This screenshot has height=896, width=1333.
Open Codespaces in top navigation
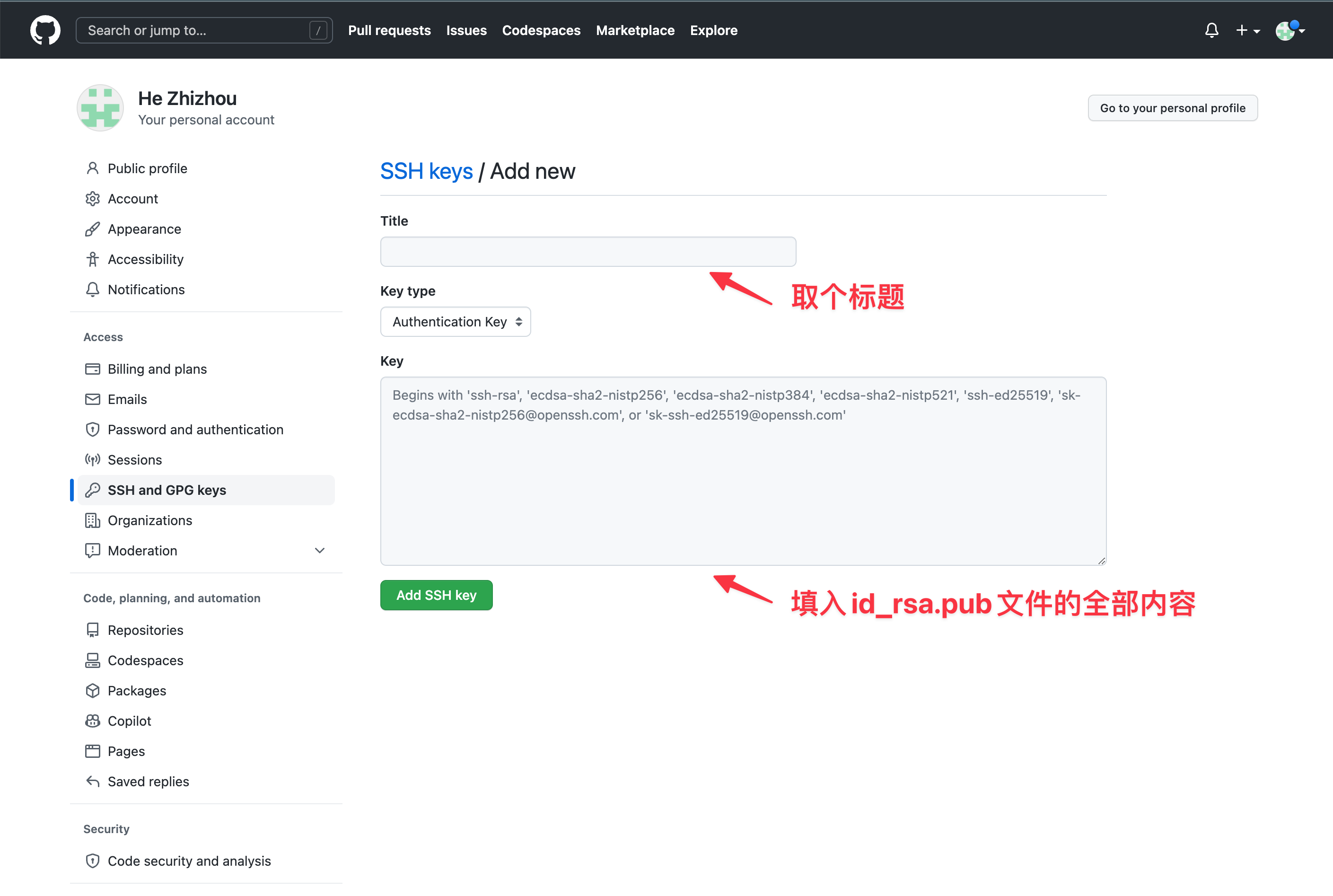[x=541, y=30]
